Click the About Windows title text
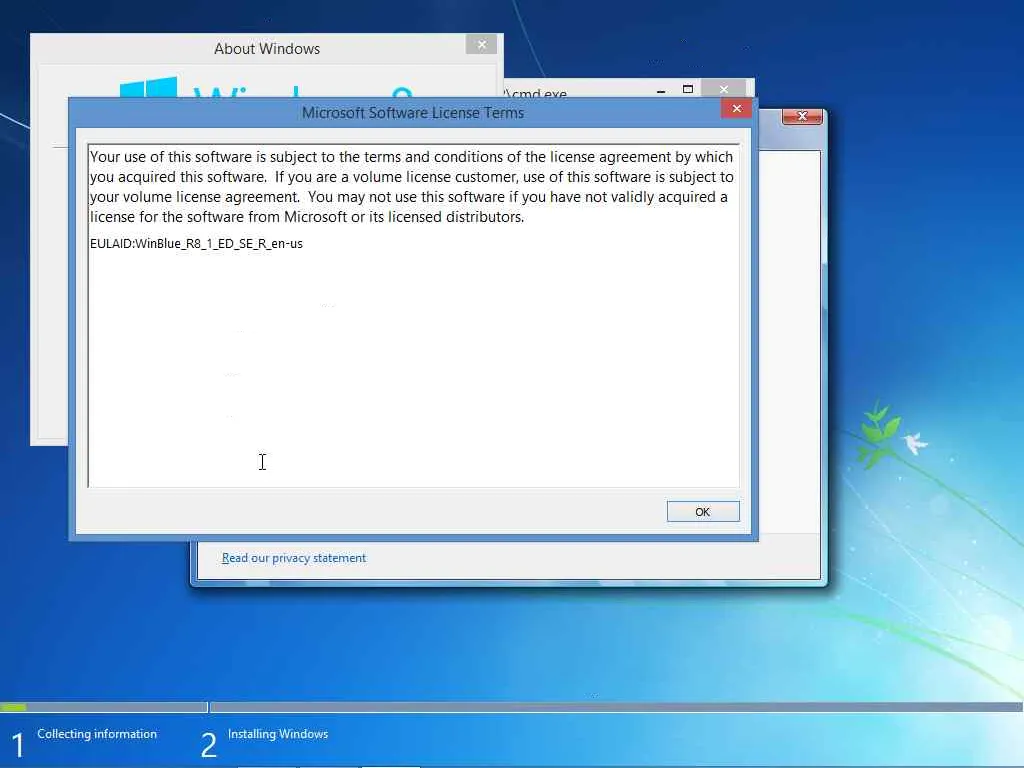Image resolution: width=1024 pixels, height=768 pixels. [x=266, y=49]
